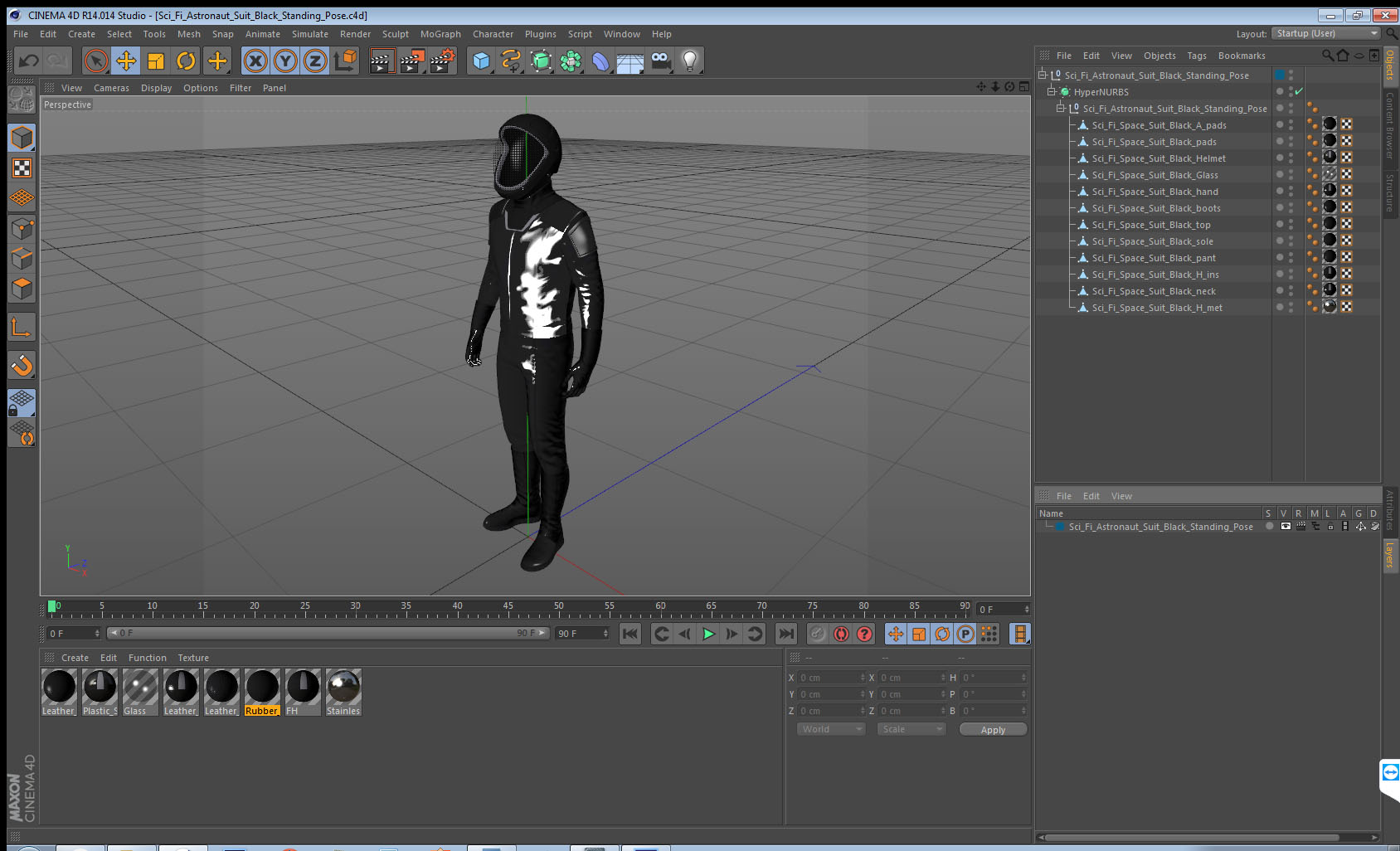This screenshot has width=1400, height=851.
Task: Render to Picture Viewer
Action: click(412, 61)
